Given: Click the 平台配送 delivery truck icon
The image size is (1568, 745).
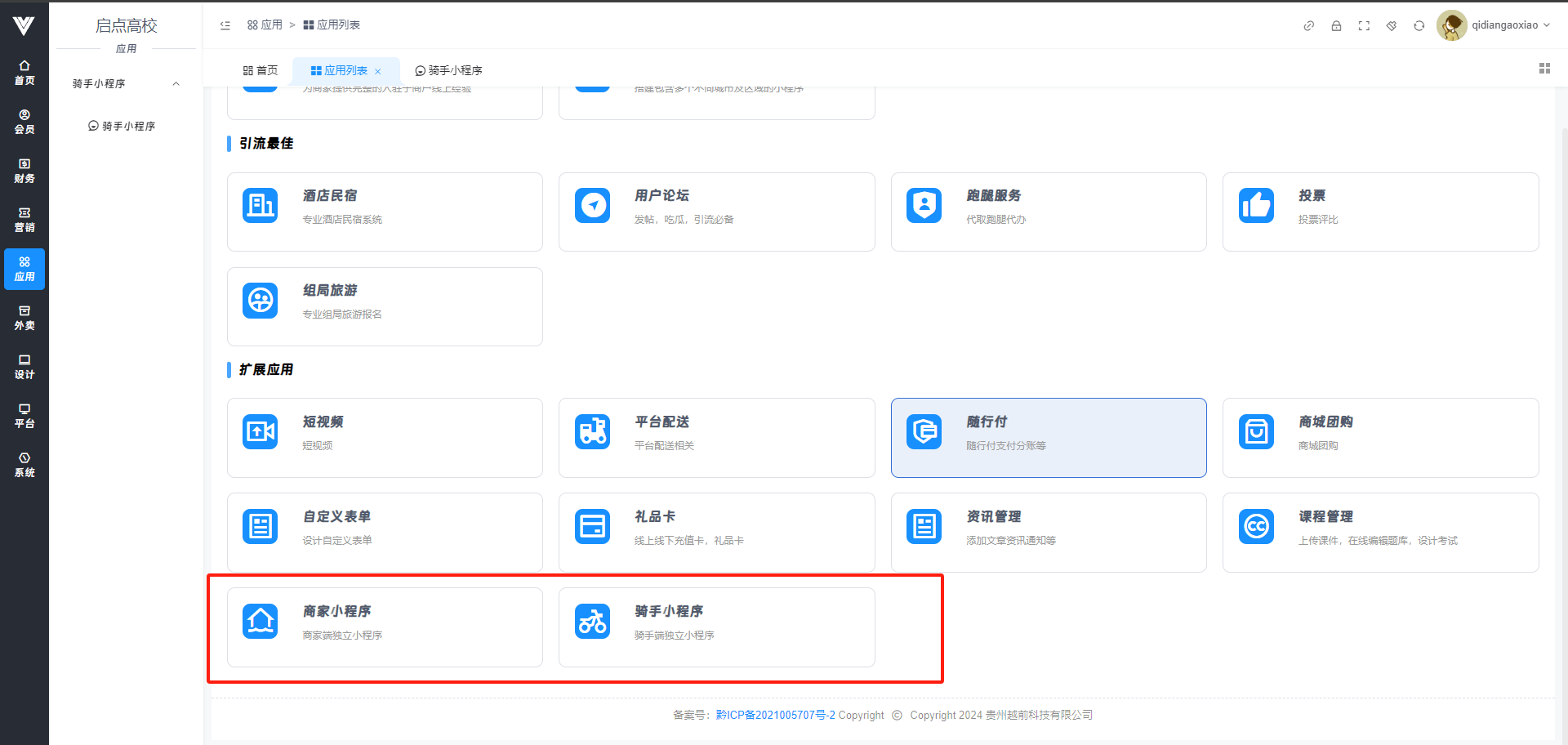Looking at the screenshot, I should click(x=592, y=432).
